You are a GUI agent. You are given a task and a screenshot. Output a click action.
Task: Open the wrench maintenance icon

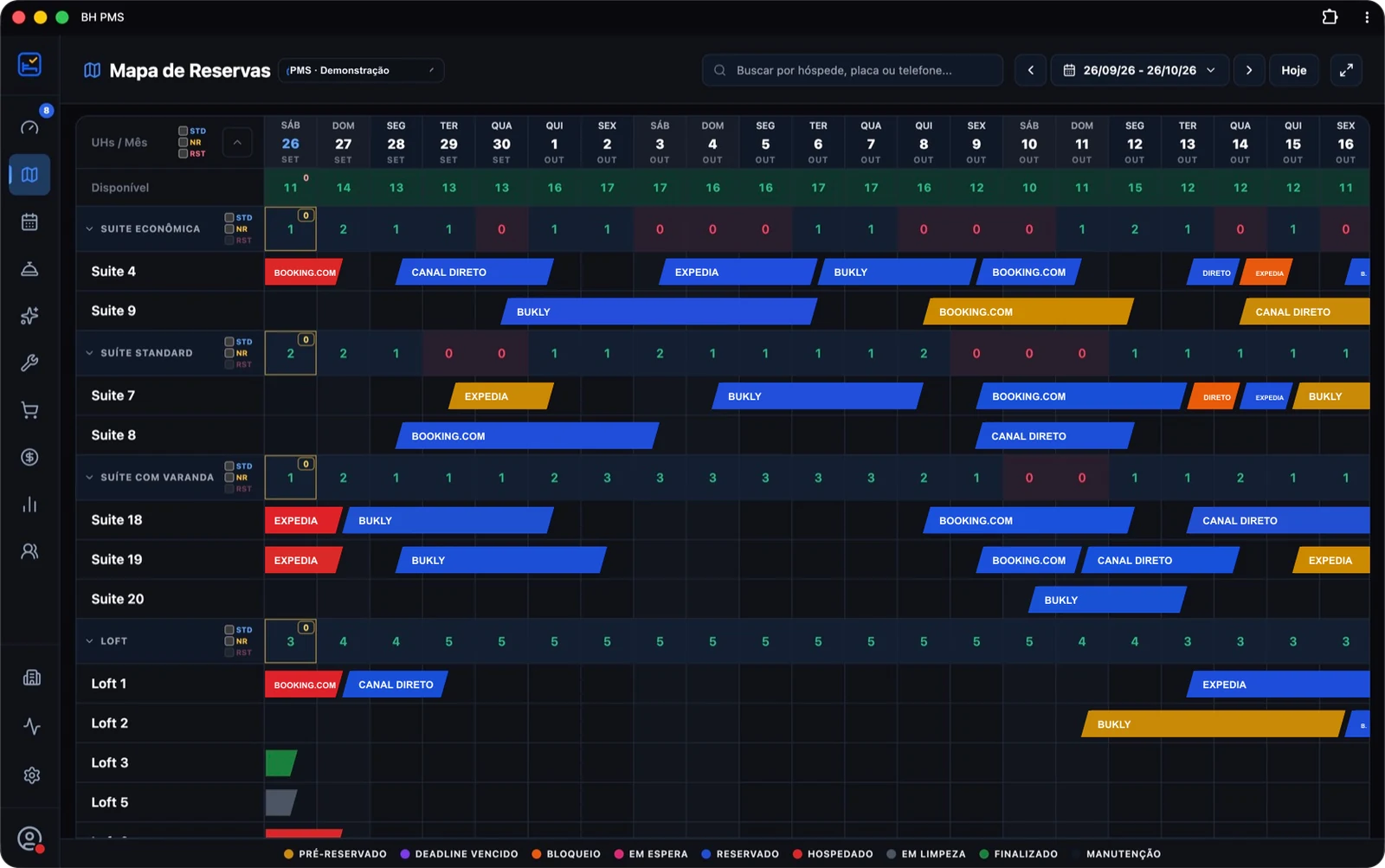click(29, 363)
